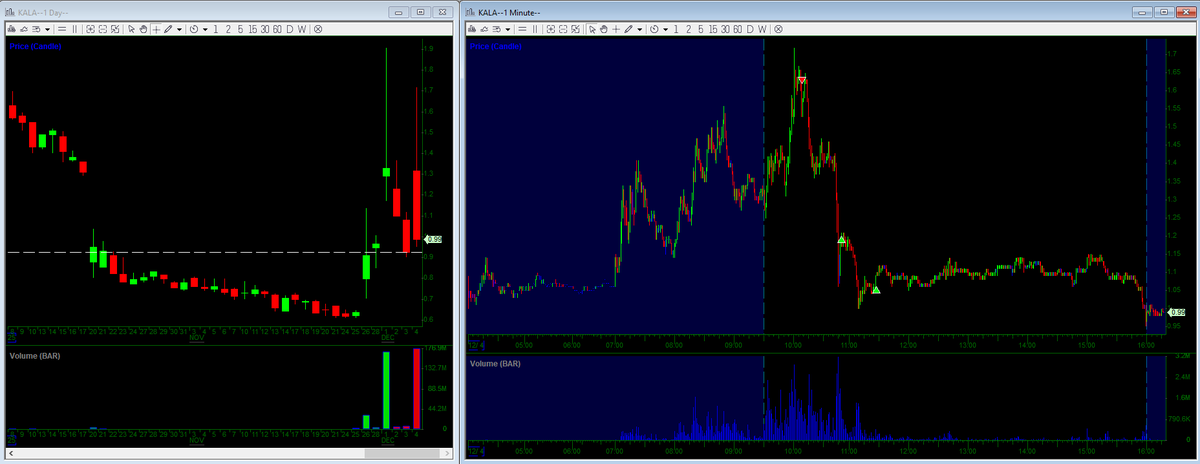
Task: Click the clock icon in 1 Minute toolbar
Action: tap(654, 29)
